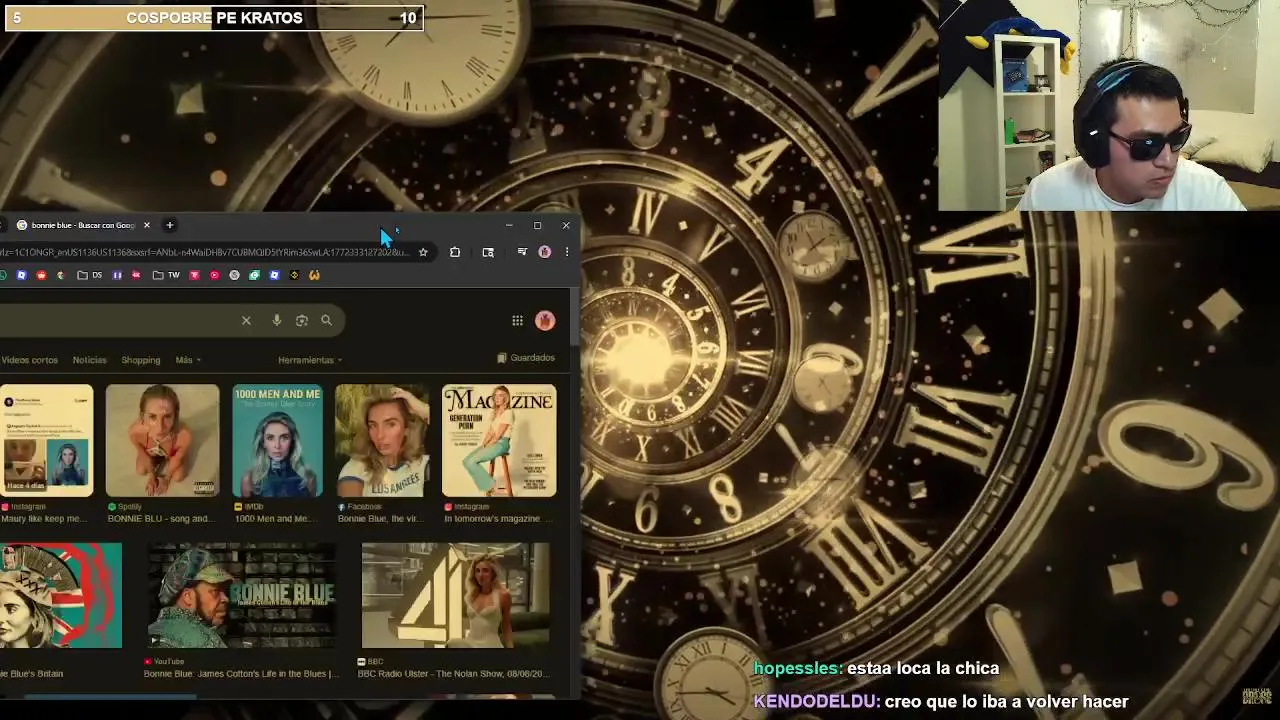
Task: Open 'James Cotton's Life in the Blues' link
Action: [241, 674]
